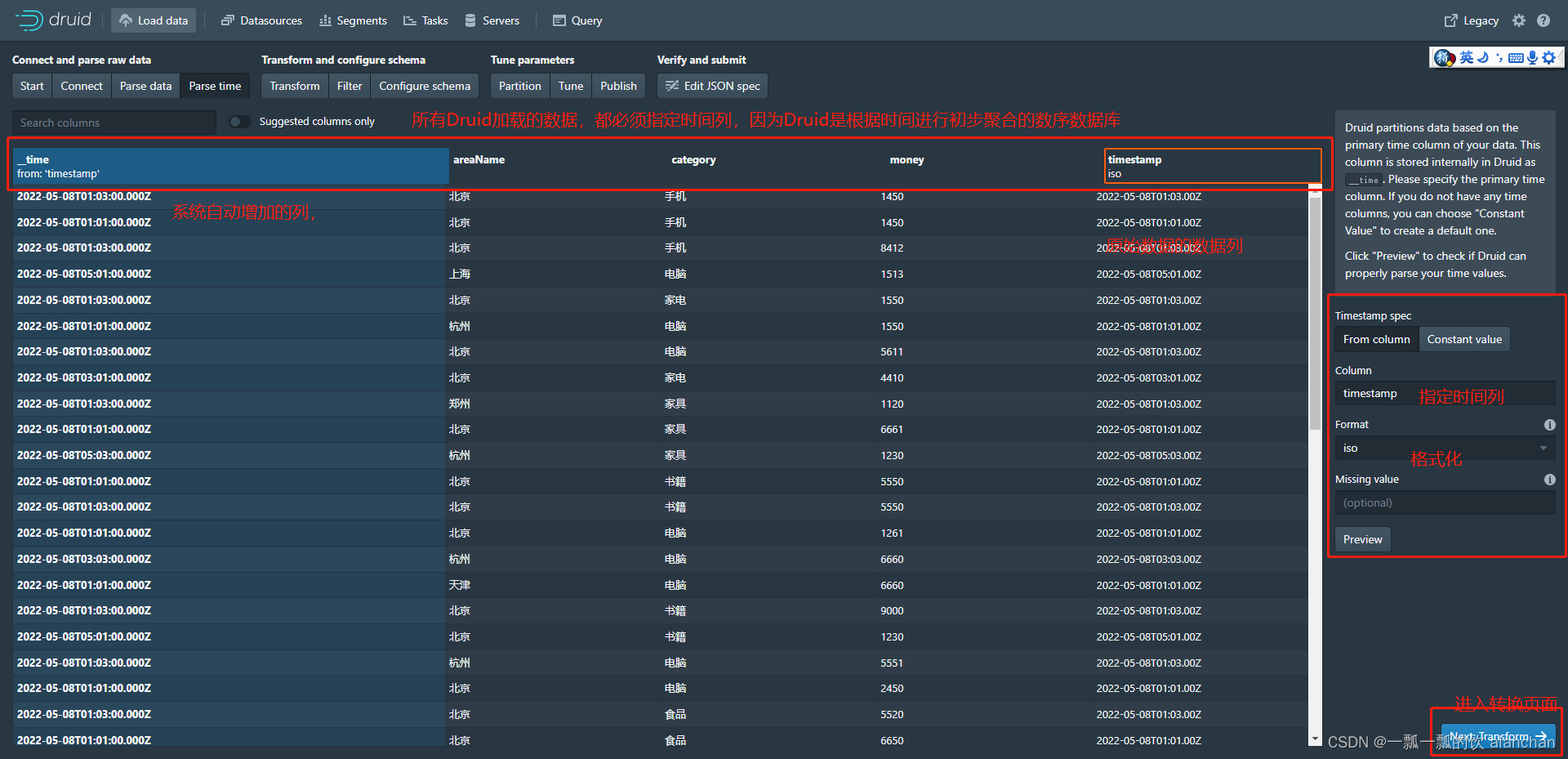1568x759 pixels.
Task: Open the Legacy console link
Action: [x=1472, y=20]
